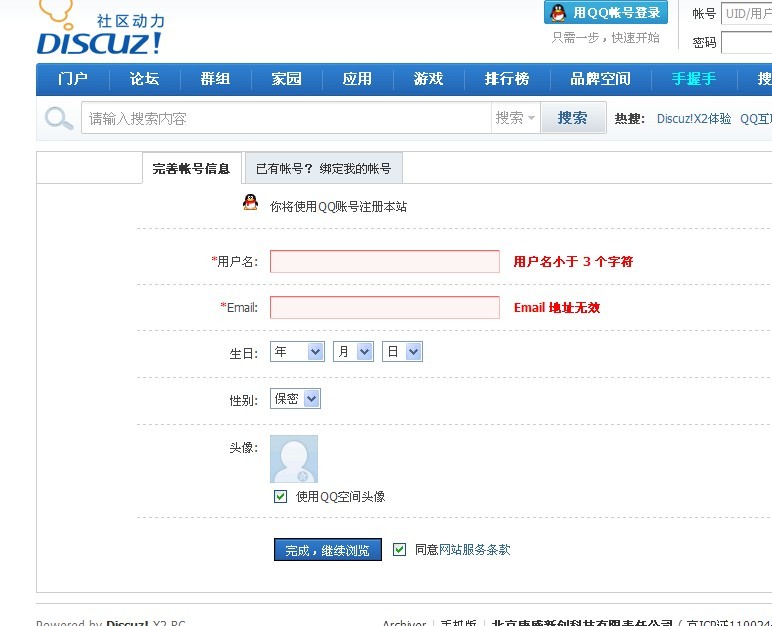
Task: Click 你将使用QQ账号注册本站 text
Action: tap(338, 207)
